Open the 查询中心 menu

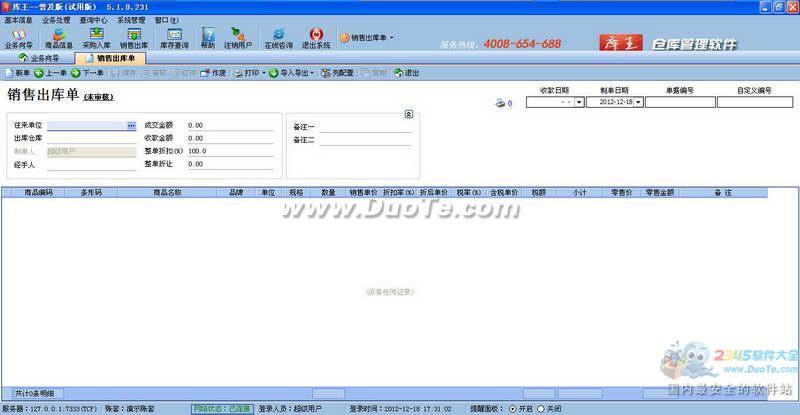(x=93, y=19)
